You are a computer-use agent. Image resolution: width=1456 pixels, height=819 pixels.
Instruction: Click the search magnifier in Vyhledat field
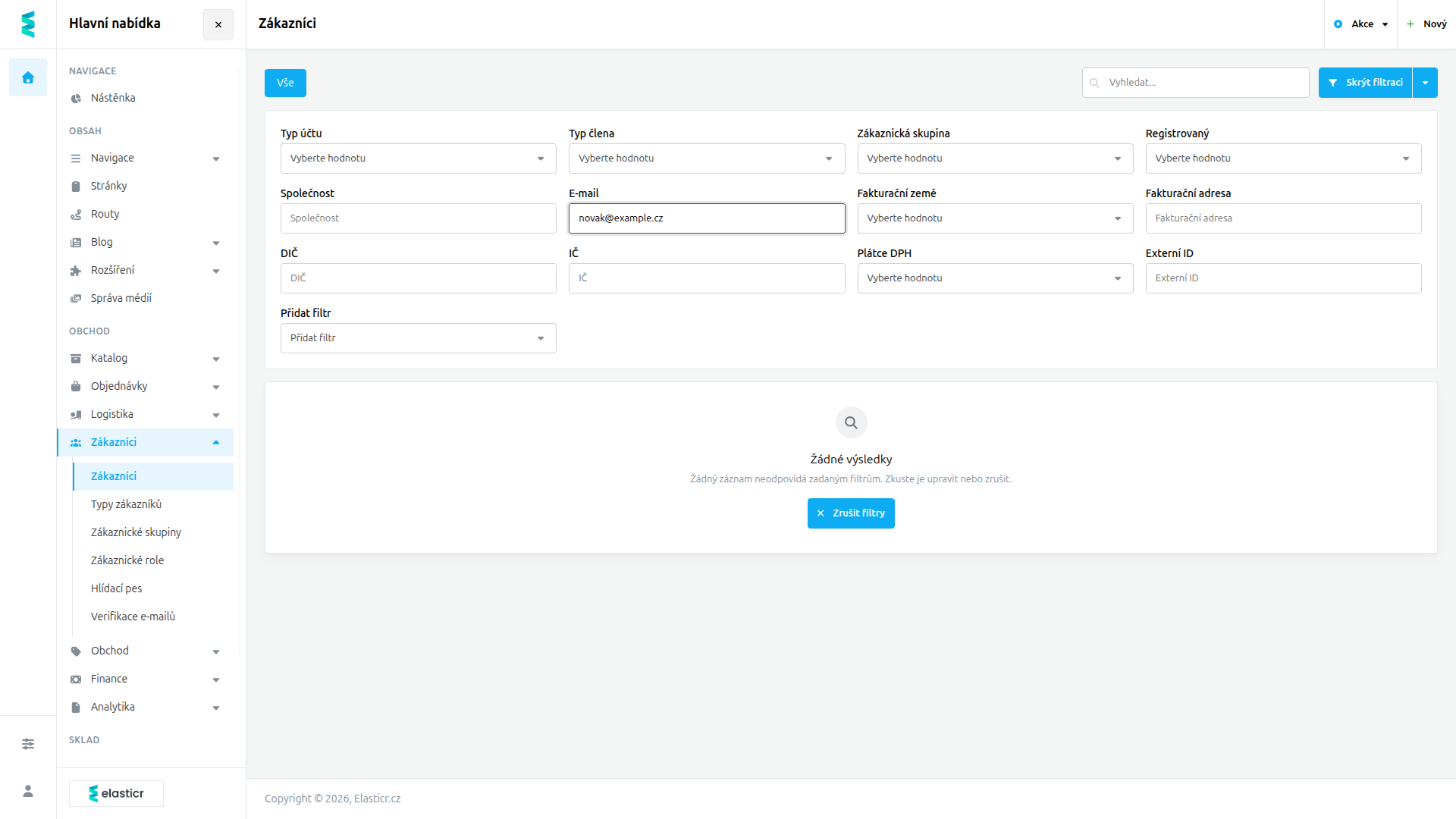[1094, 83]
